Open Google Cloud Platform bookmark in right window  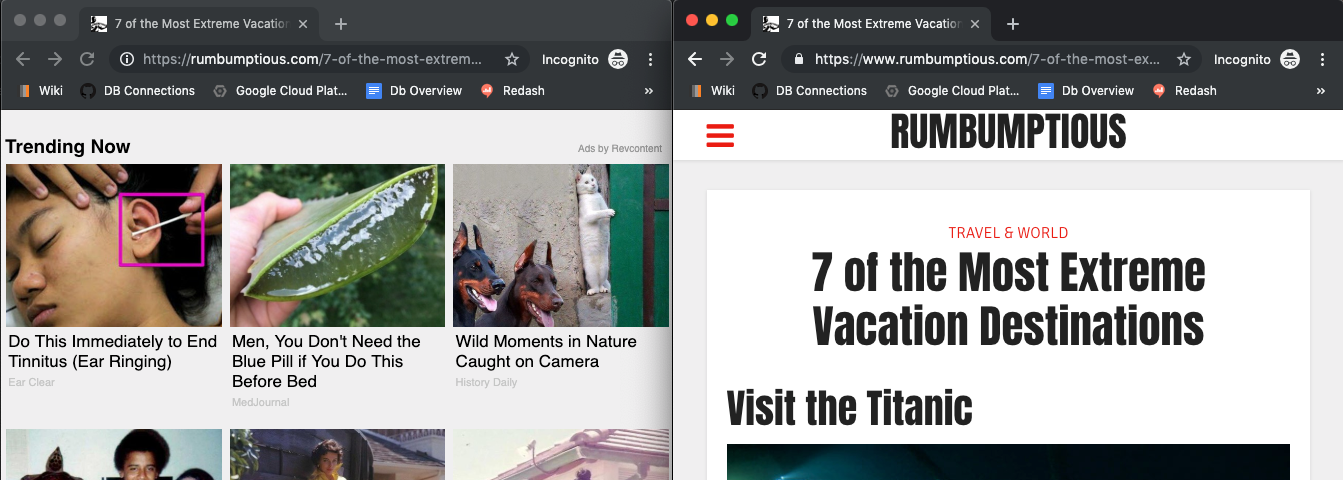953,90
